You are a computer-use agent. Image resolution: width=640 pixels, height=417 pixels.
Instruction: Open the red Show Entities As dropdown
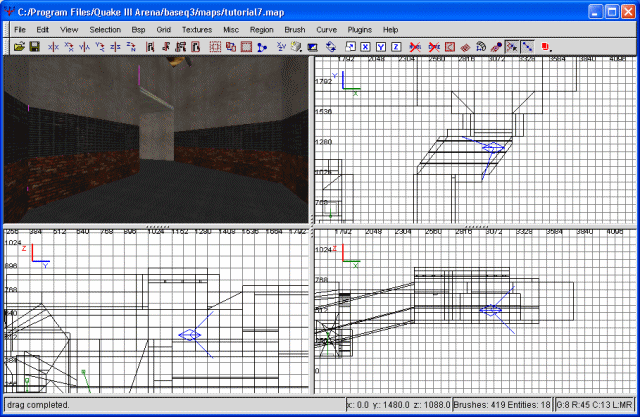pos(546,47)
